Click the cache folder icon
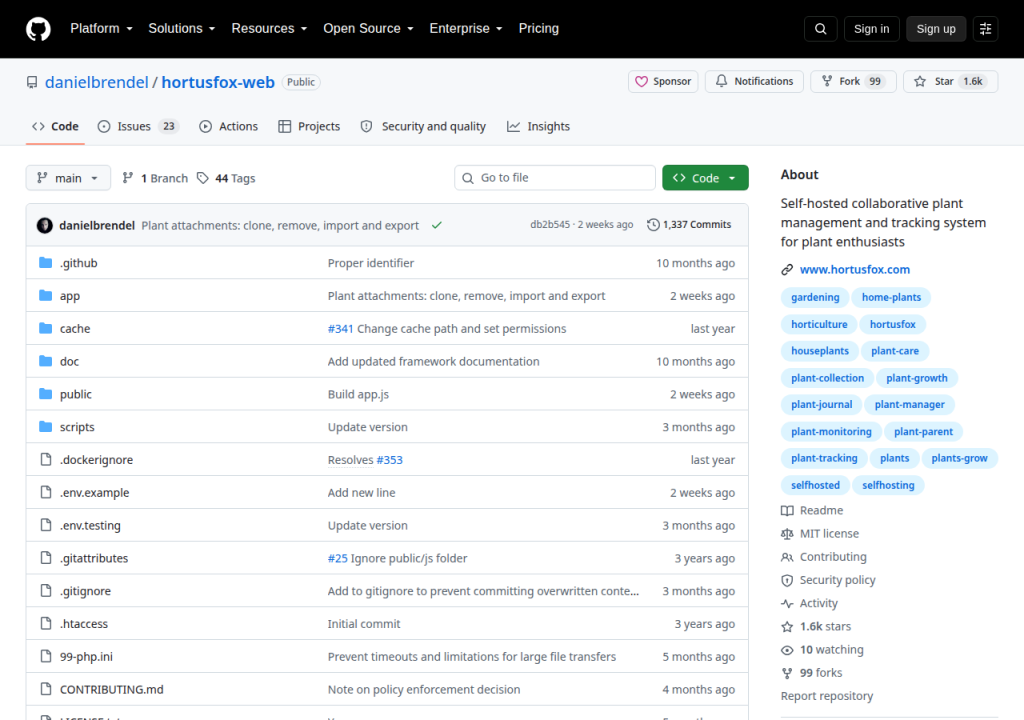Image resolution: width=1024 pixels, height=720 pixels. click(x=46, y=328)
